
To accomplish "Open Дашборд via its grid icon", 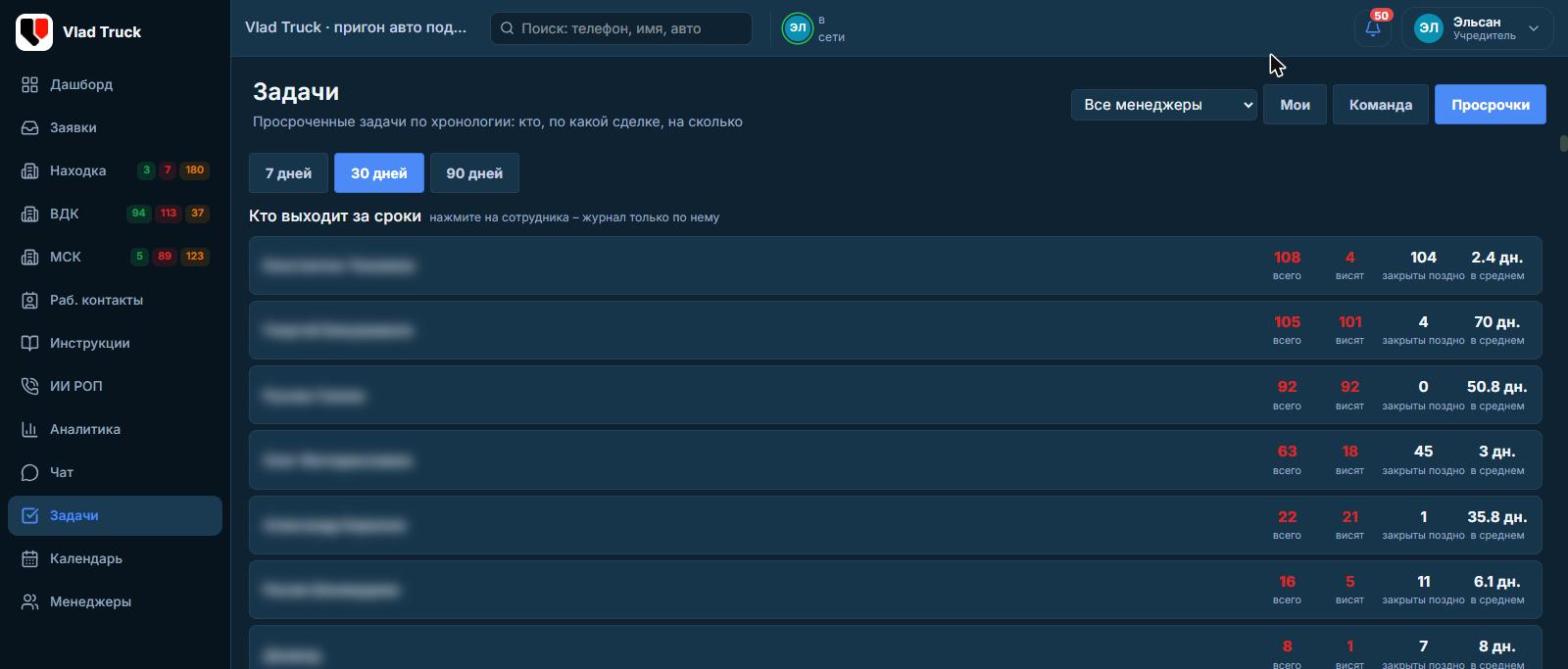I will 30,85.
